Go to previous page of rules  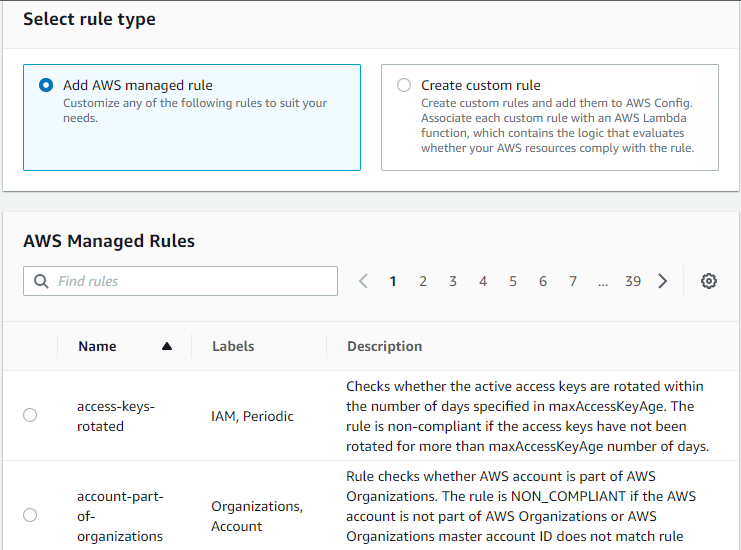click(364, 281)
